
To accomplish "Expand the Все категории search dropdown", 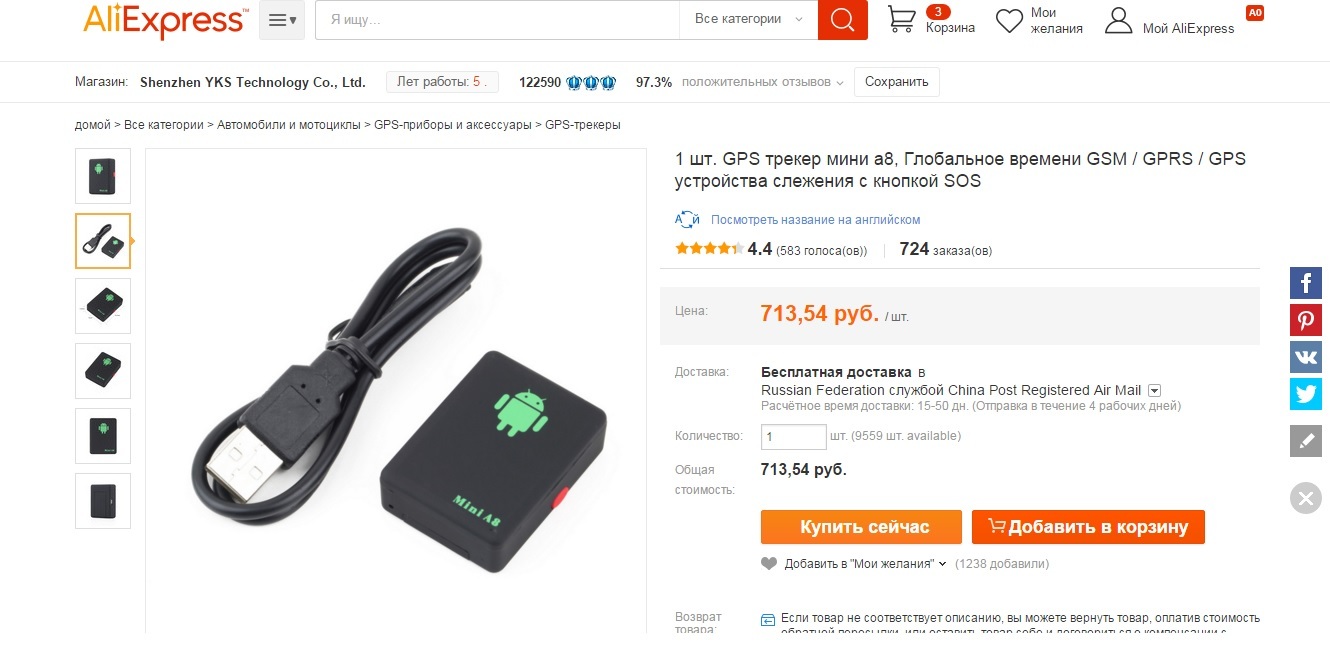I will click(749, 19).
